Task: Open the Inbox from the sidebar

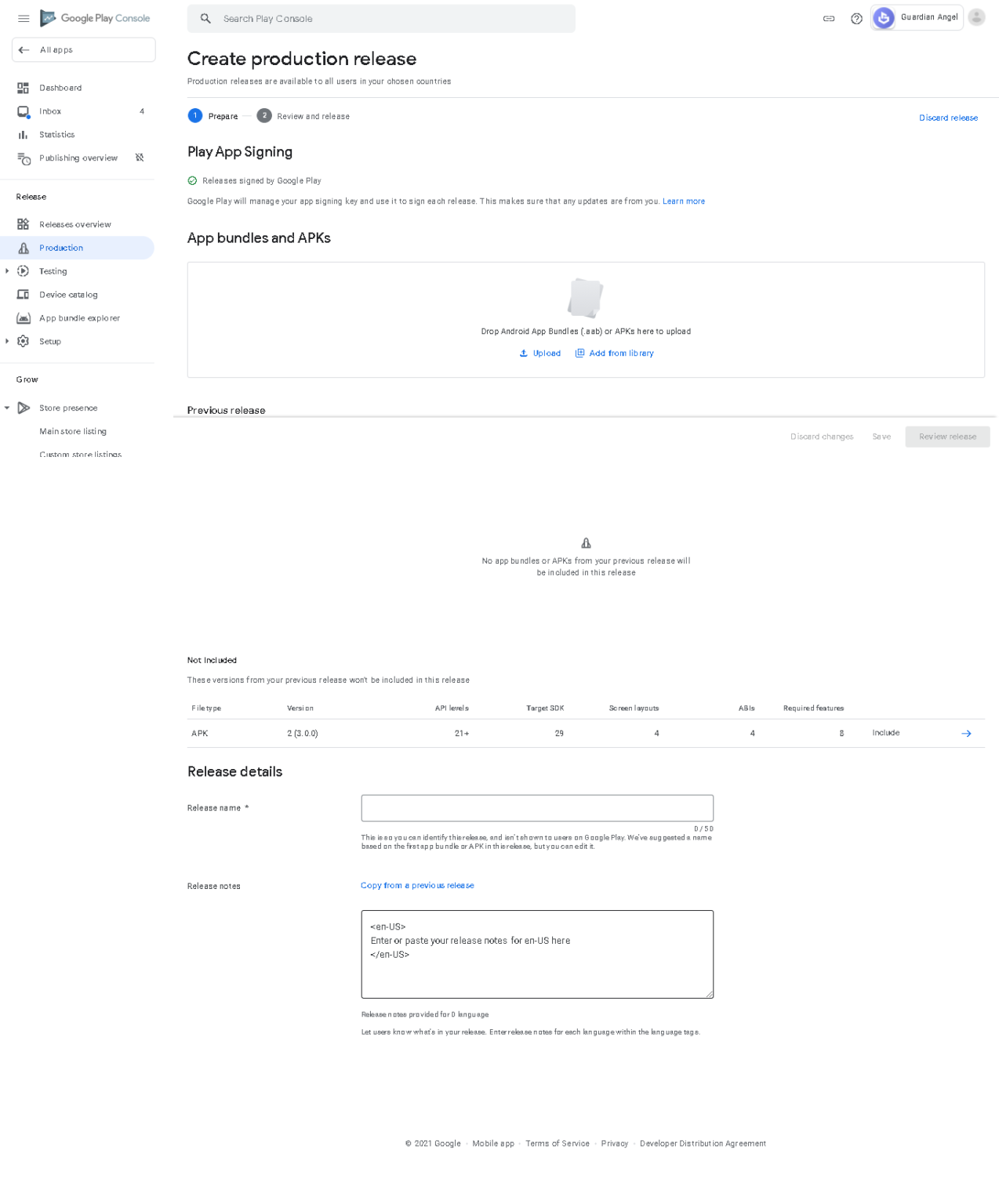Action: click(x=49, y=111)
